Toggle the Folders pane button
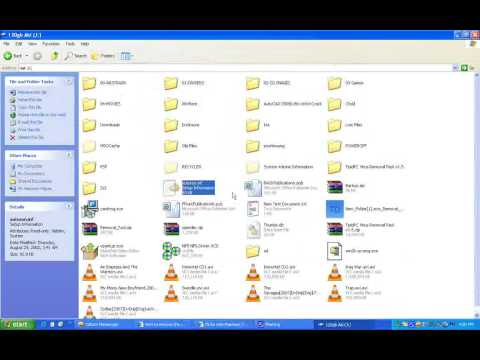This screenshot has height=360, width=480. (103, 56)
